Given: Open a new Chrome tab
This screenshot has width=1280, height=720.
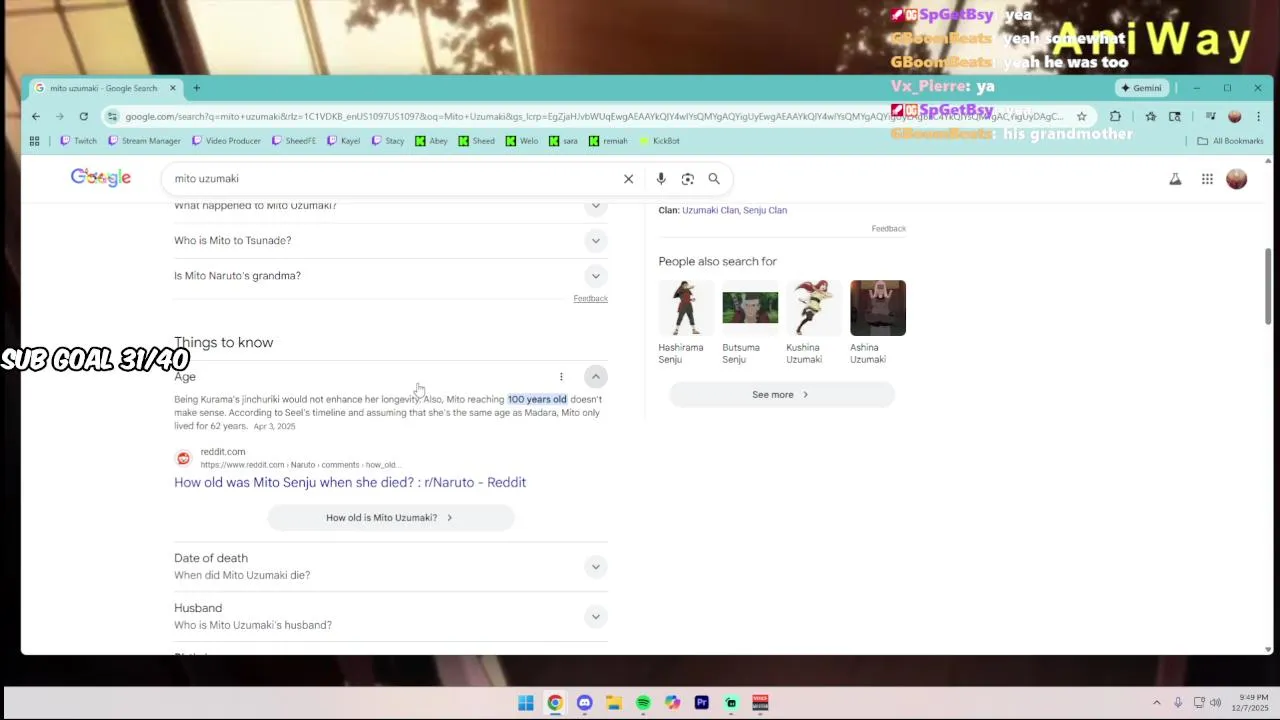Looking at the screenshot, I should pyautogui.click(x=196, y=88).
